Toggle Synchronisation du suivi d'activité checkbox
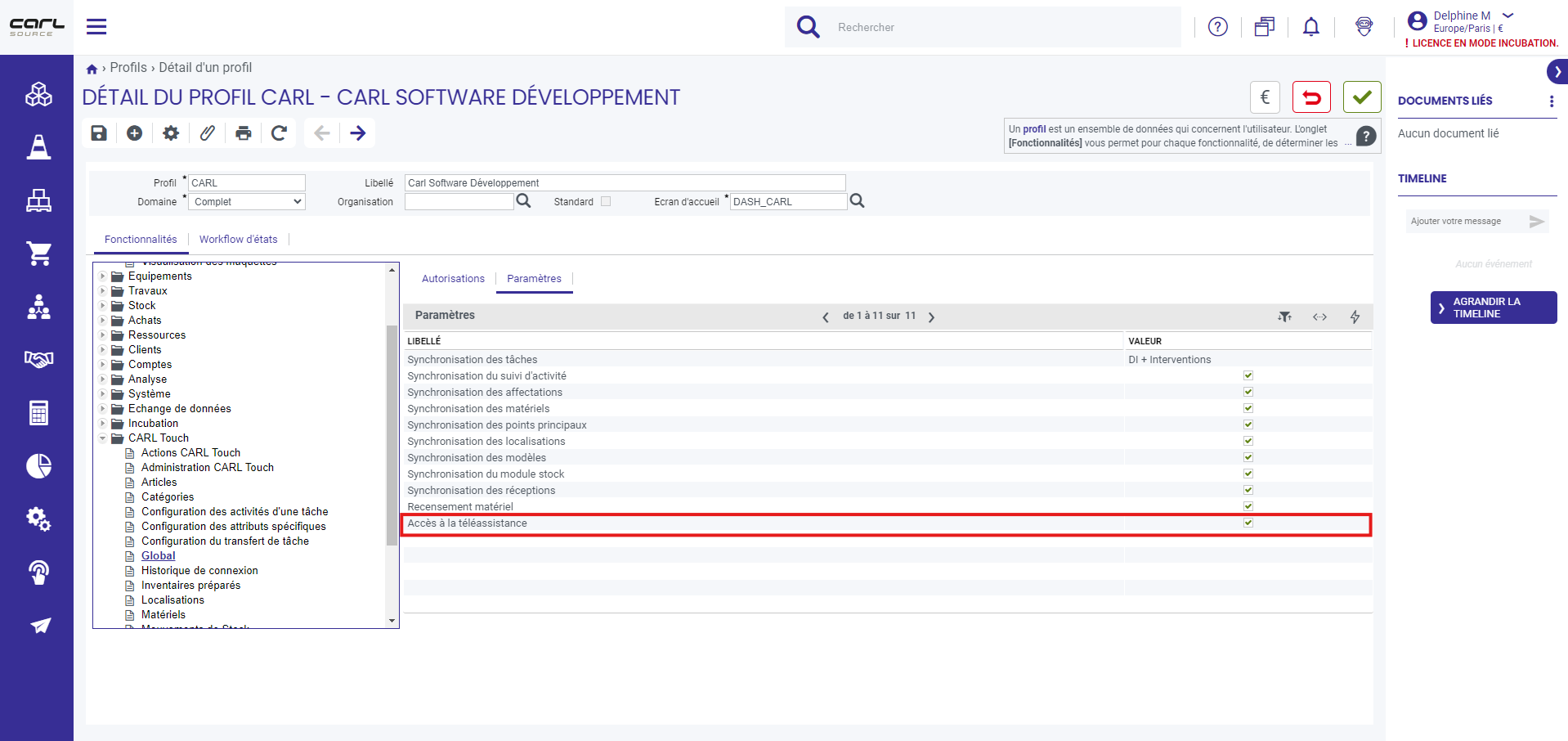1568x741 pixels. click(1248, 375)
